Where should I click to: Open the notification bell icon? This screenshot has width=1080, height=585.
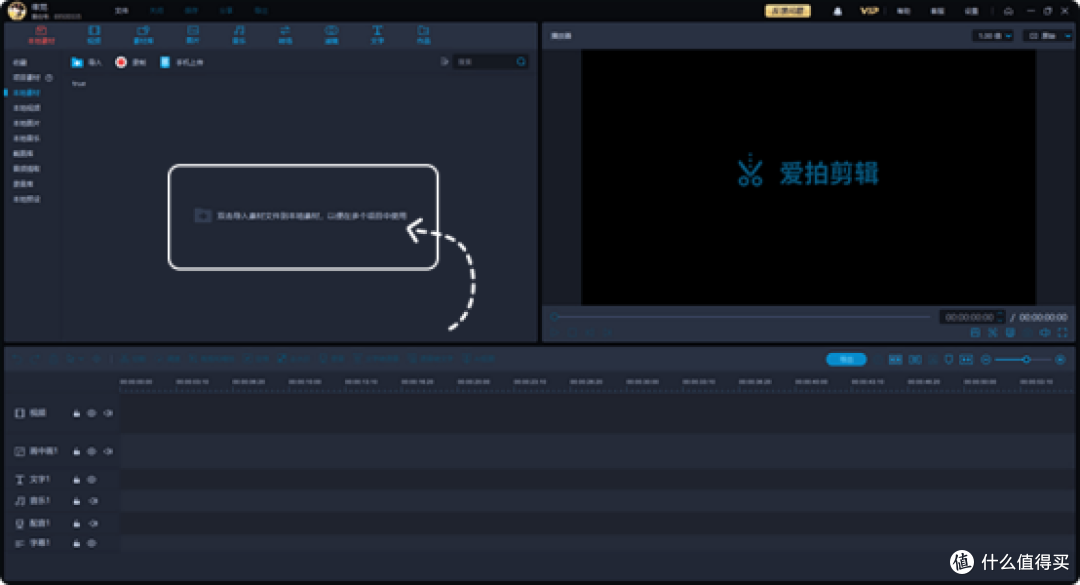point(838,11)
